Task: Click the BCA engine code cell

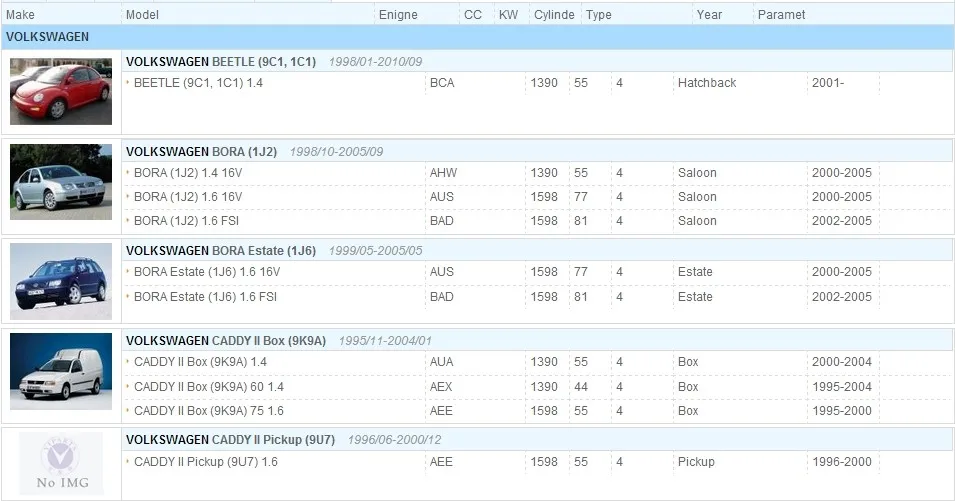Action: (442, 83)
